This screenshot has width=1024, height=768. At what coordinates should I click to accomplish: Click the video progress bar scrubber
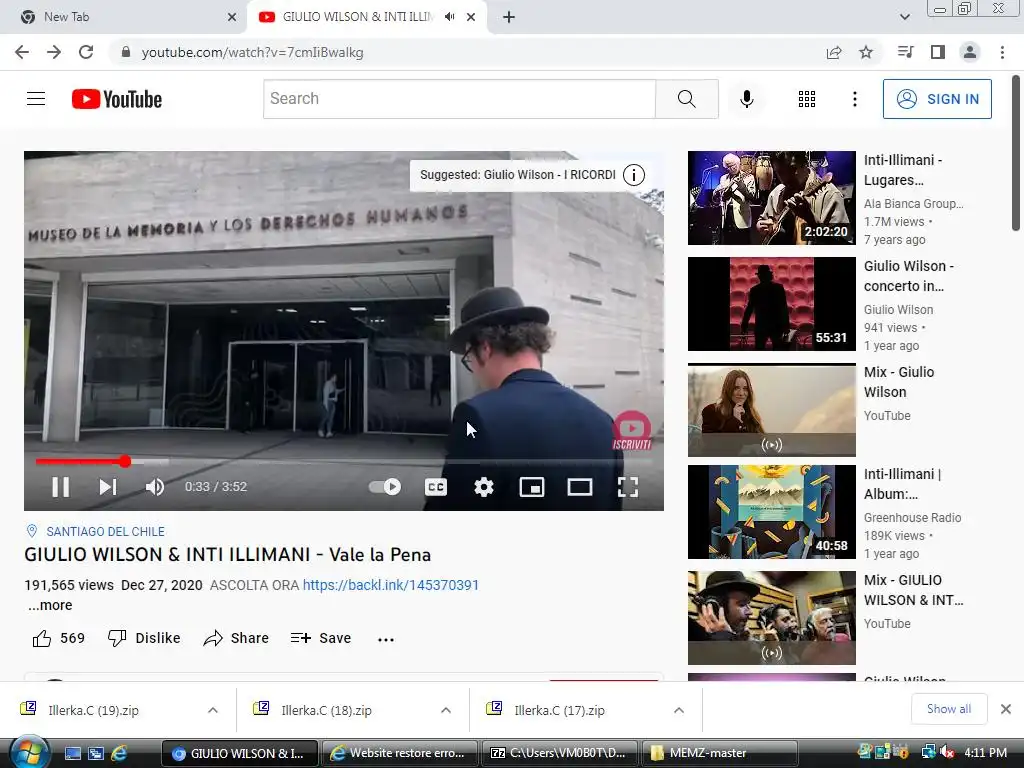click(x=125, y=462)
